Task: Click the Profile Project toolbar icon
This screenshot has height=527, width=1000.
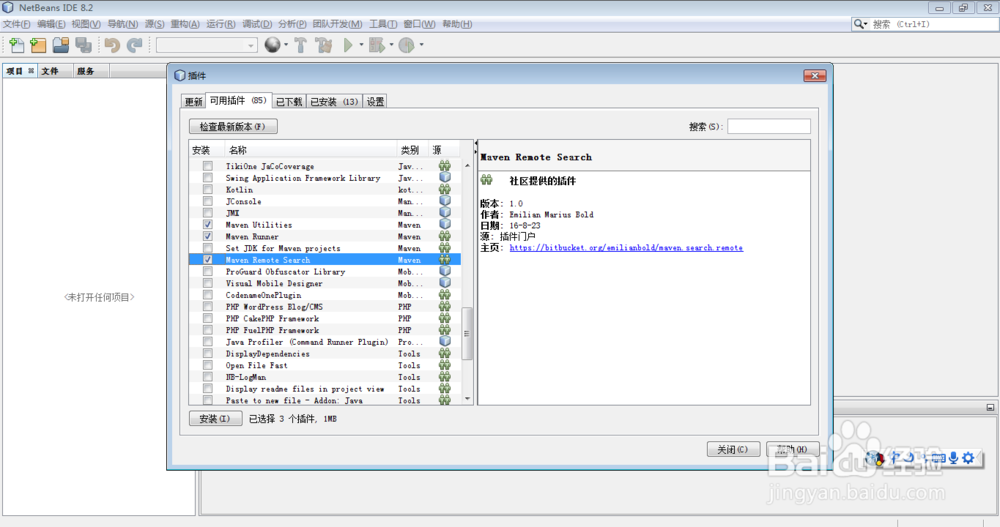Action: [x=406, y=45]
